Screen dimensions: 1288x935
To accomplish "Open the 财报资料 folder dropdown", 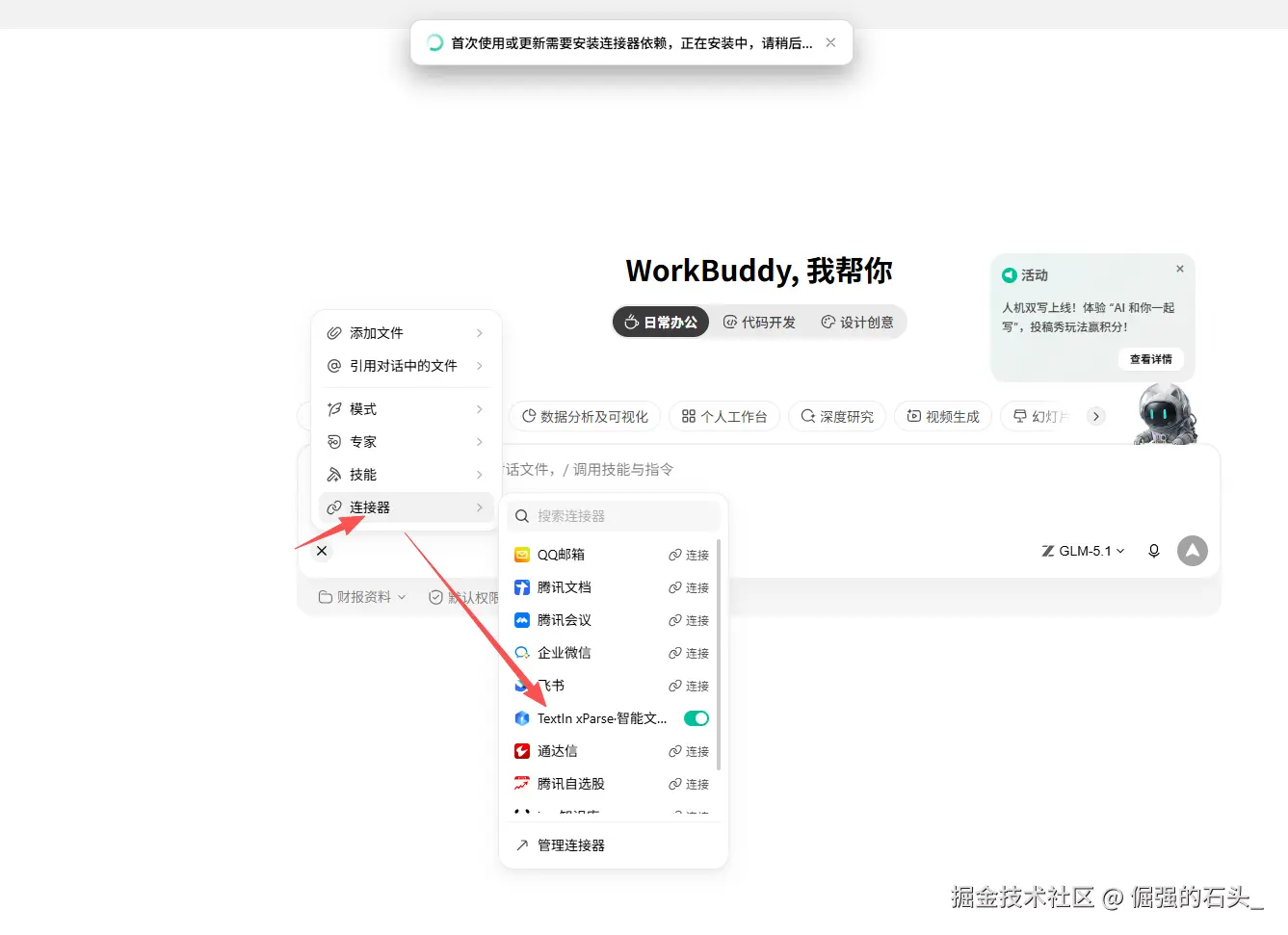I will point(362,597).
